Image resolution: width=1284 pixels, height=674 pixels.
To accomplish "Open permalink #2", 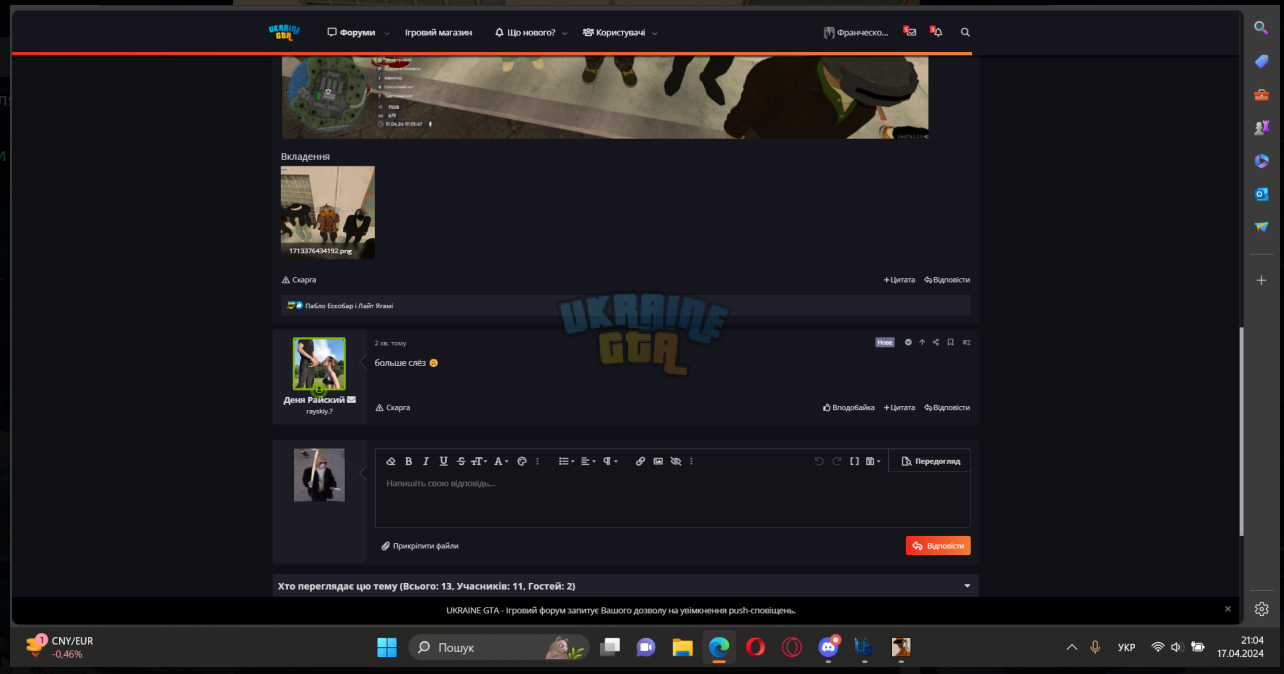I will point(966,342).
